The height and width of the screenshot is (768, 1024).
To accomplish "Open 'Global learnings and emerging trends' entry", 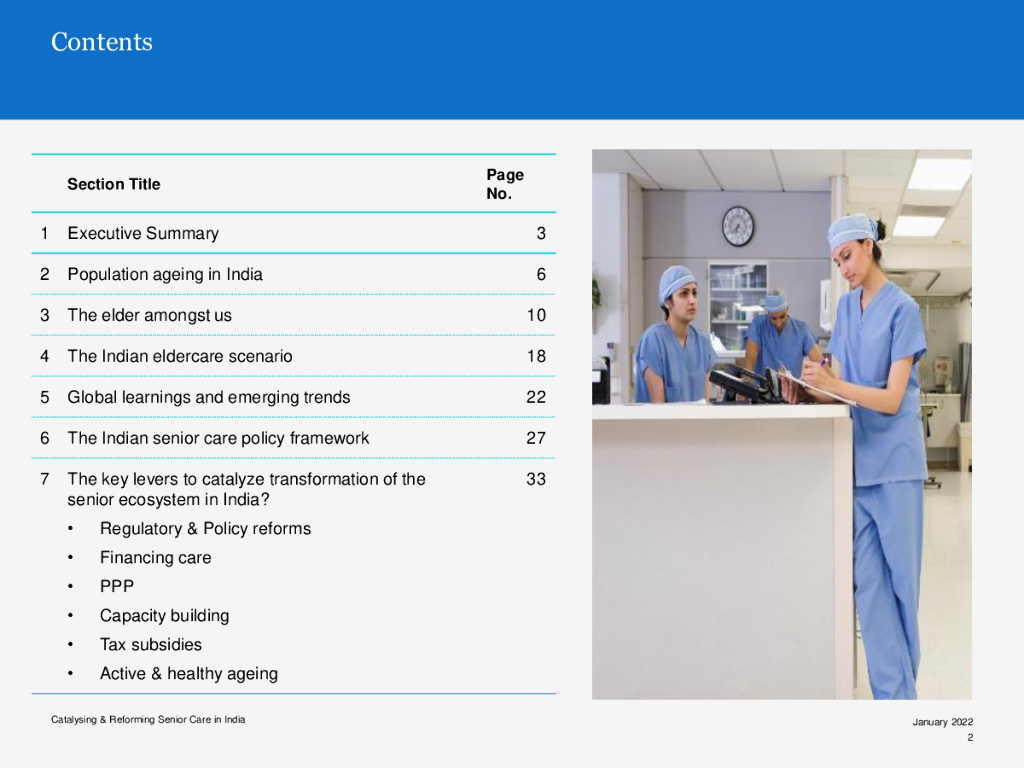I will click(208, 397).
